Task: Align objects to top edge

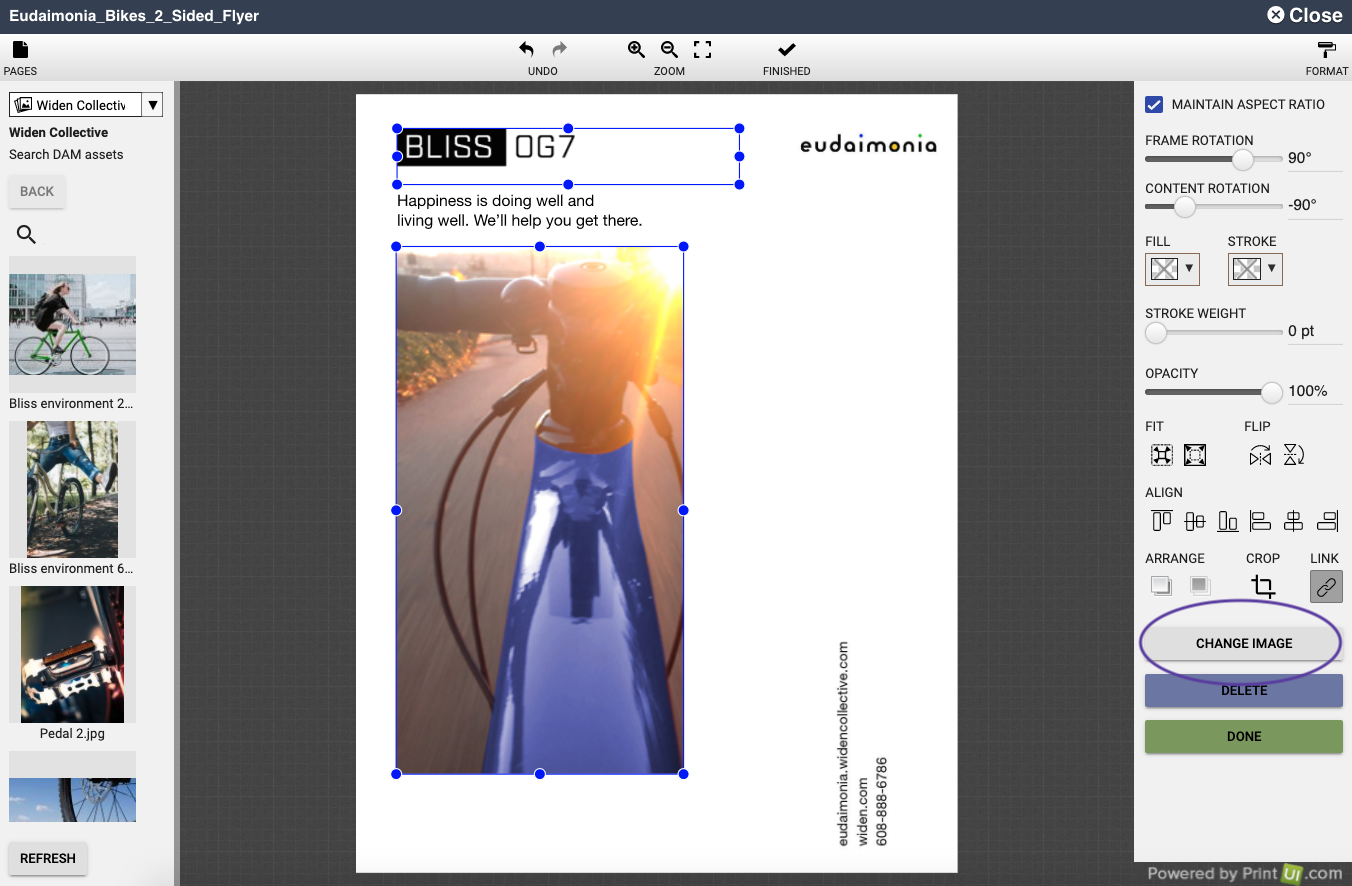Action: coord(1161,521)
